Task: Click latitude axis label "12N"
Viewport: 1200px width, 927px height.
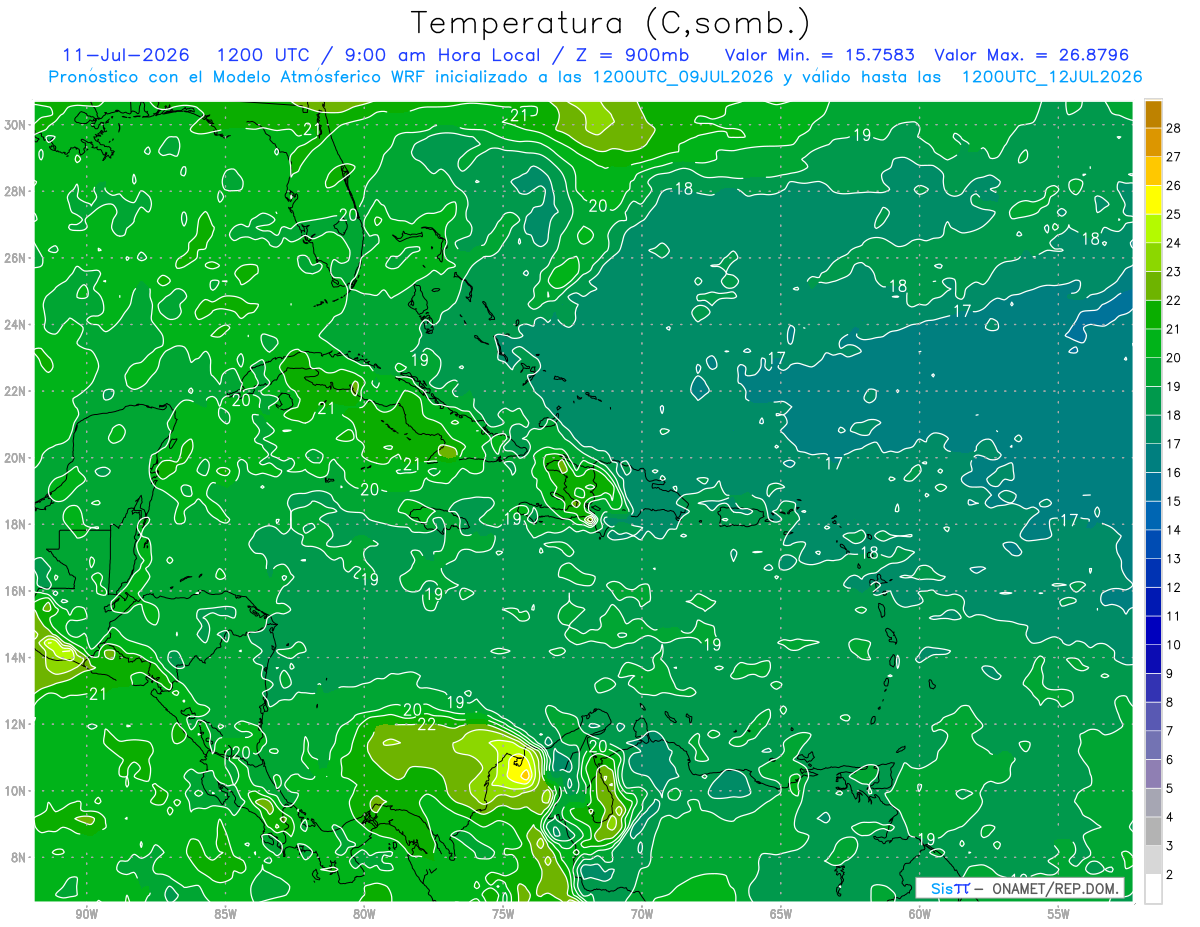Action: pos(15,723)
